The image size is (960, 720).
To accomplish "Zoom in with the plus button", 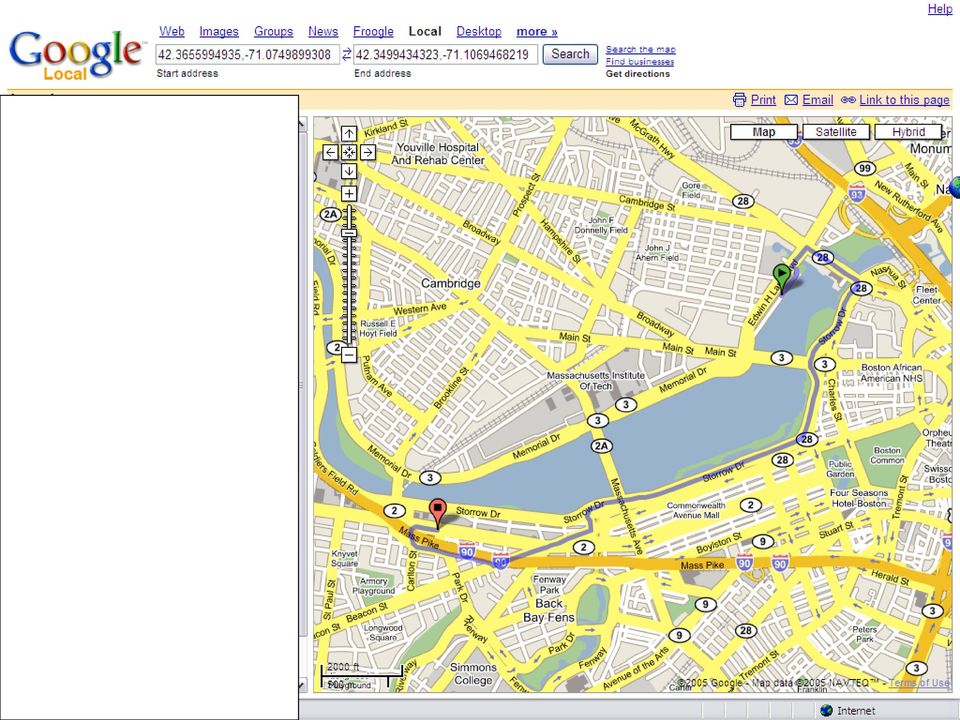I will pos(348,193).
